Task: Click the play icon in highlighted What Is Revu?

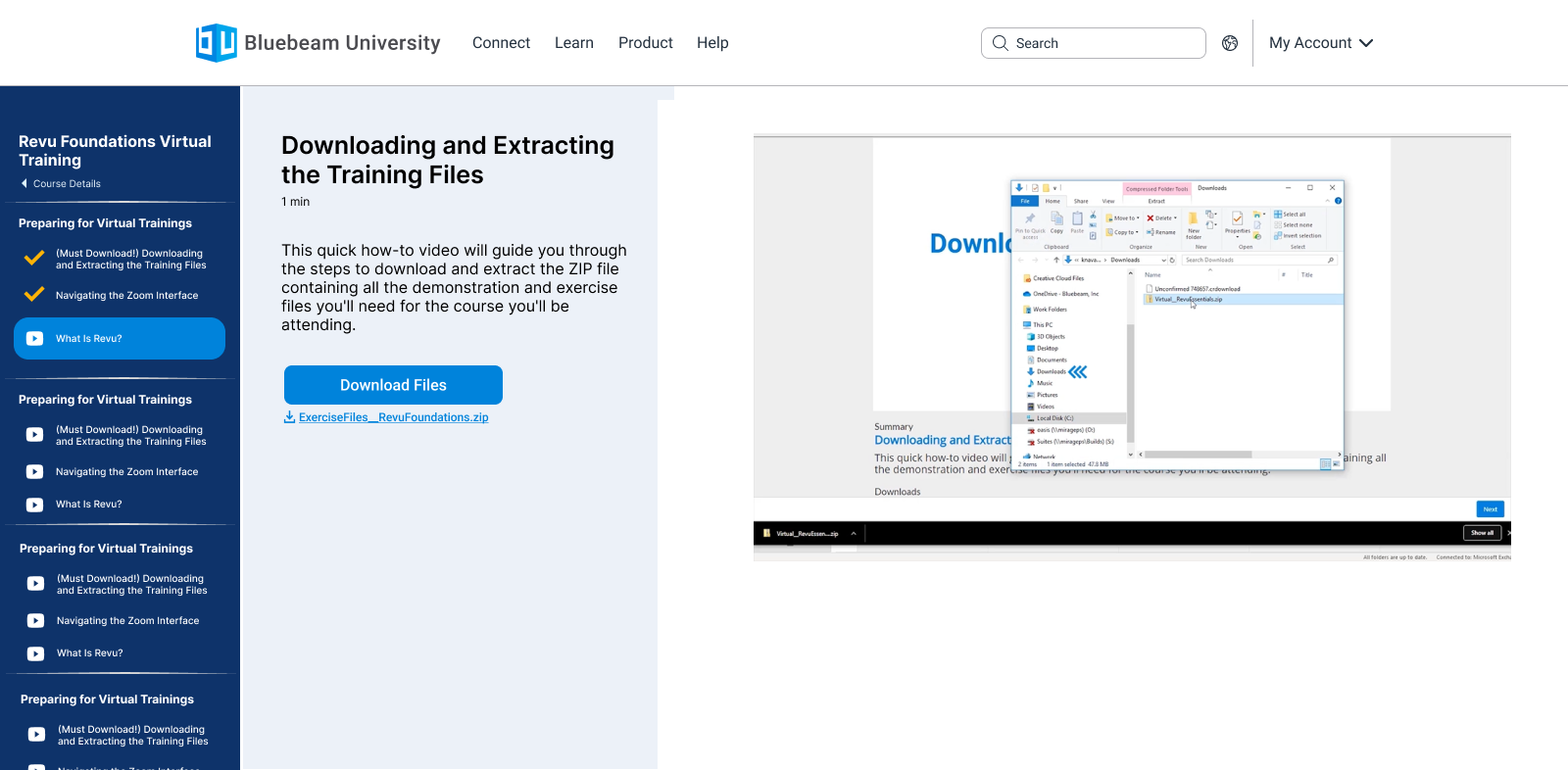Action: pos(35,339)
